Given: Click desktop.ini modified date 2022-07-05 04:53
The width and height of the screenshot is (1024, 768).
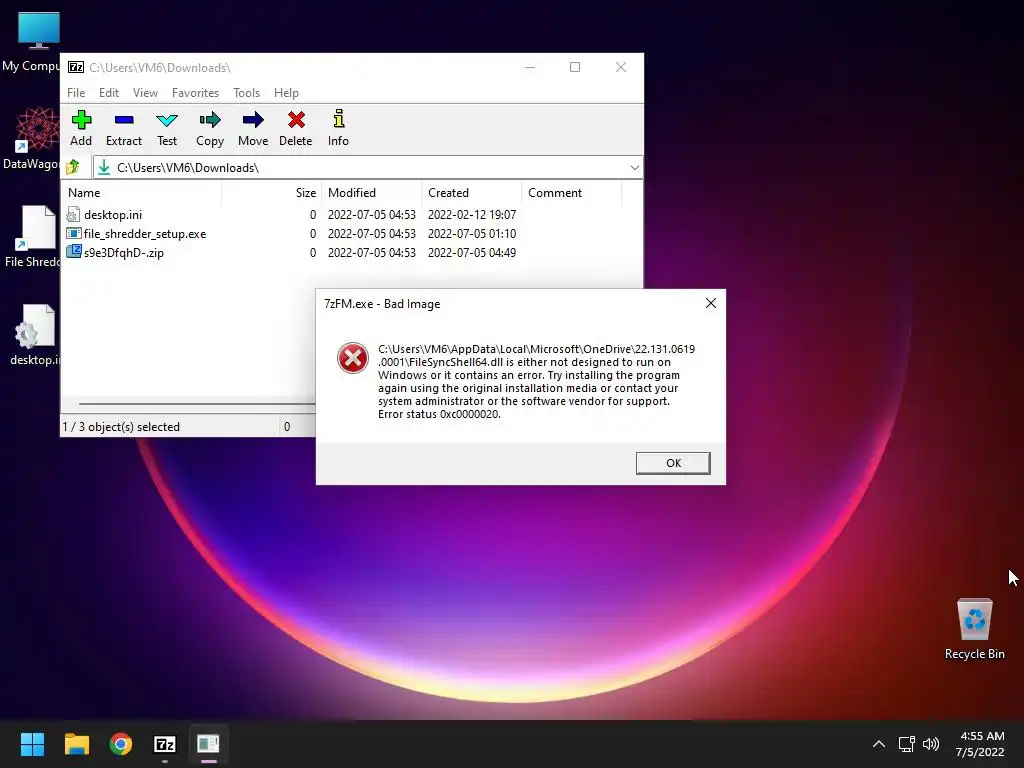Looking at the screenshot, I should (372, 215).
